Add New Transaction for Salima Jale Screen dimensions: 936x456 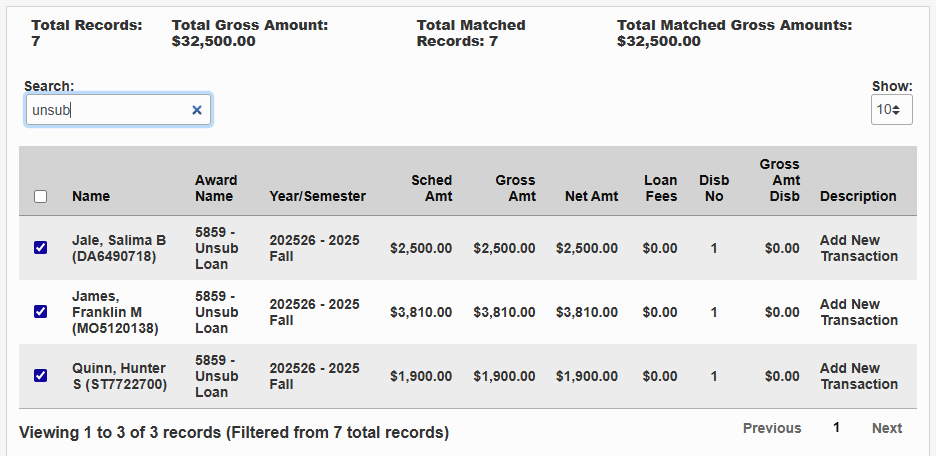pos(858,248)
